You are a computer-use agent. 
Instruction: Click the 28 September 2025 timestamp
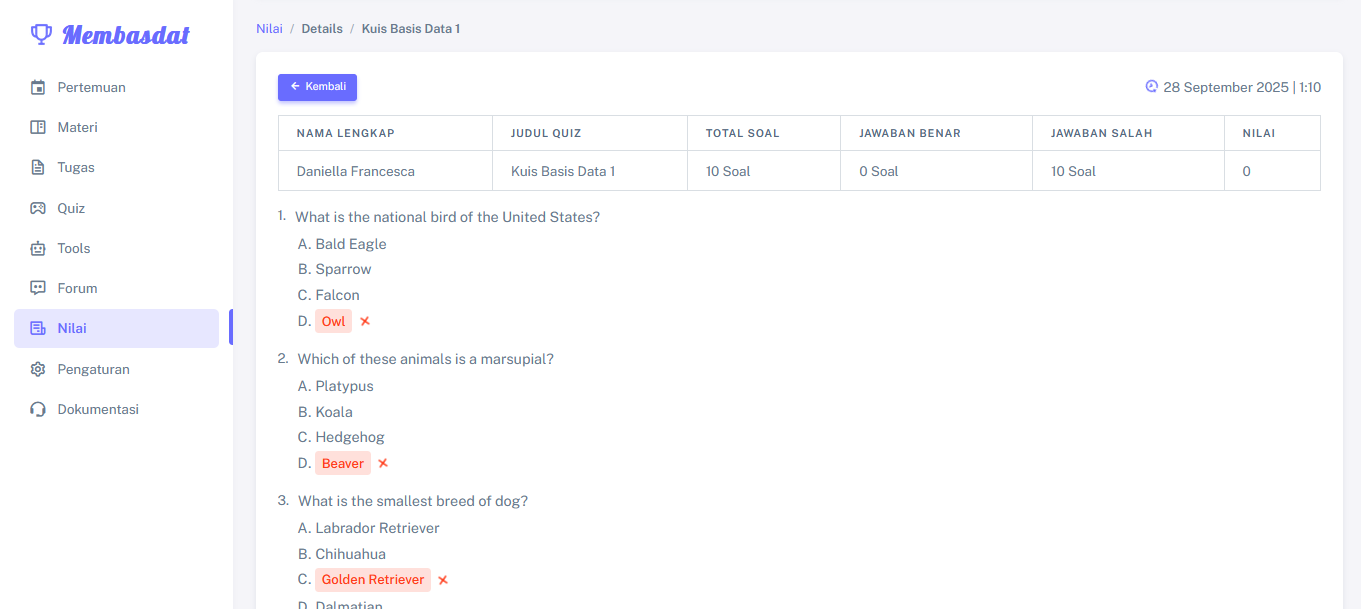pyautogui.click(x=1242, y=87)
